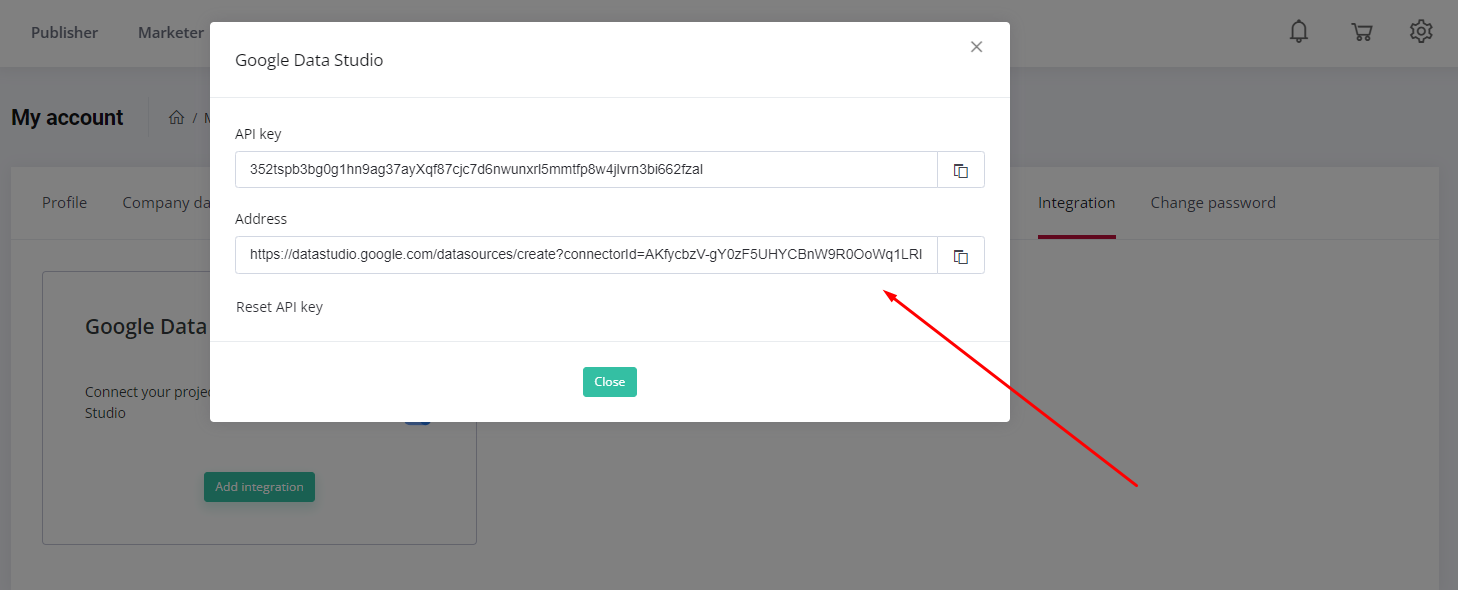Click the green Close button

coord(610,382)
